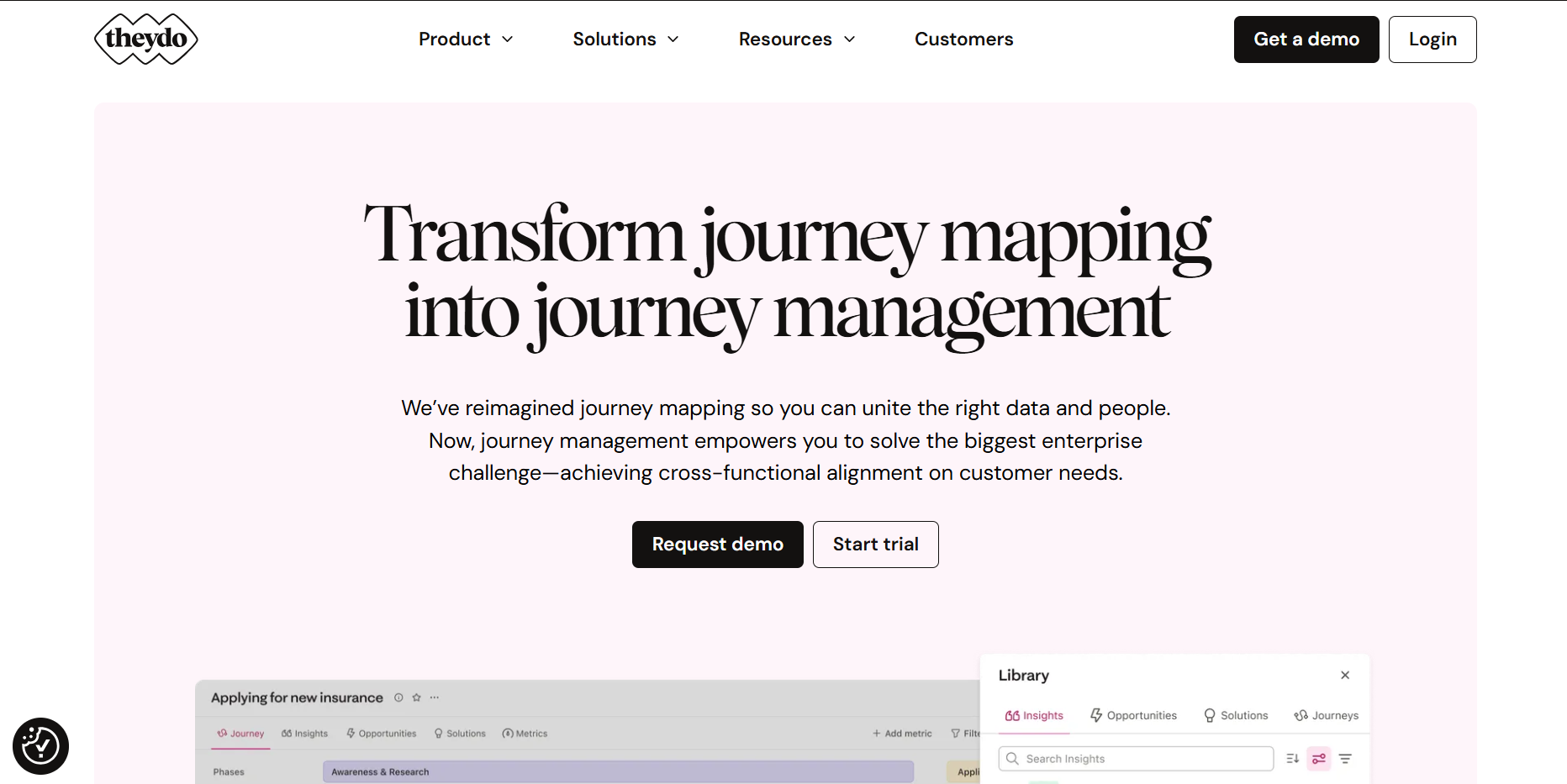Star the Applying for new insurance journey
Screen dimensions: 1567x784
416,697
